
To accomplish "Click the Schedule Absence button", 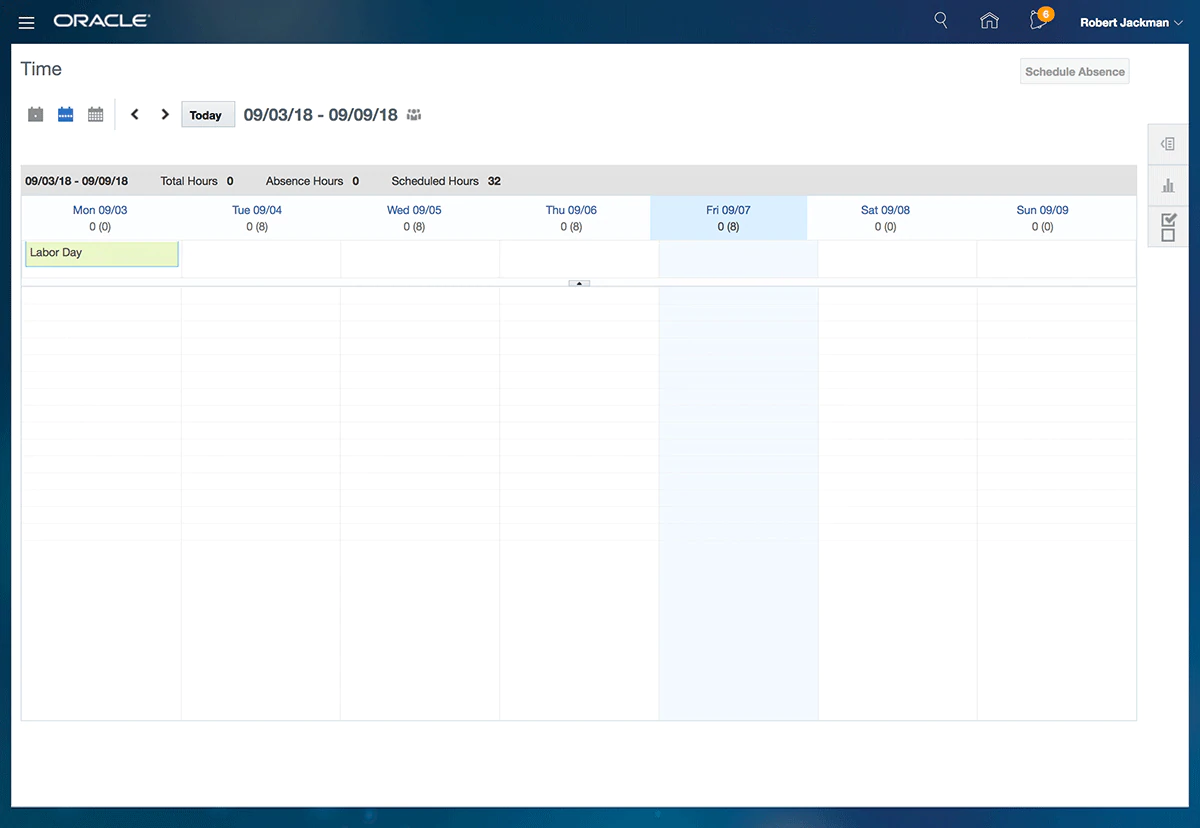I will coord(1074,72).
